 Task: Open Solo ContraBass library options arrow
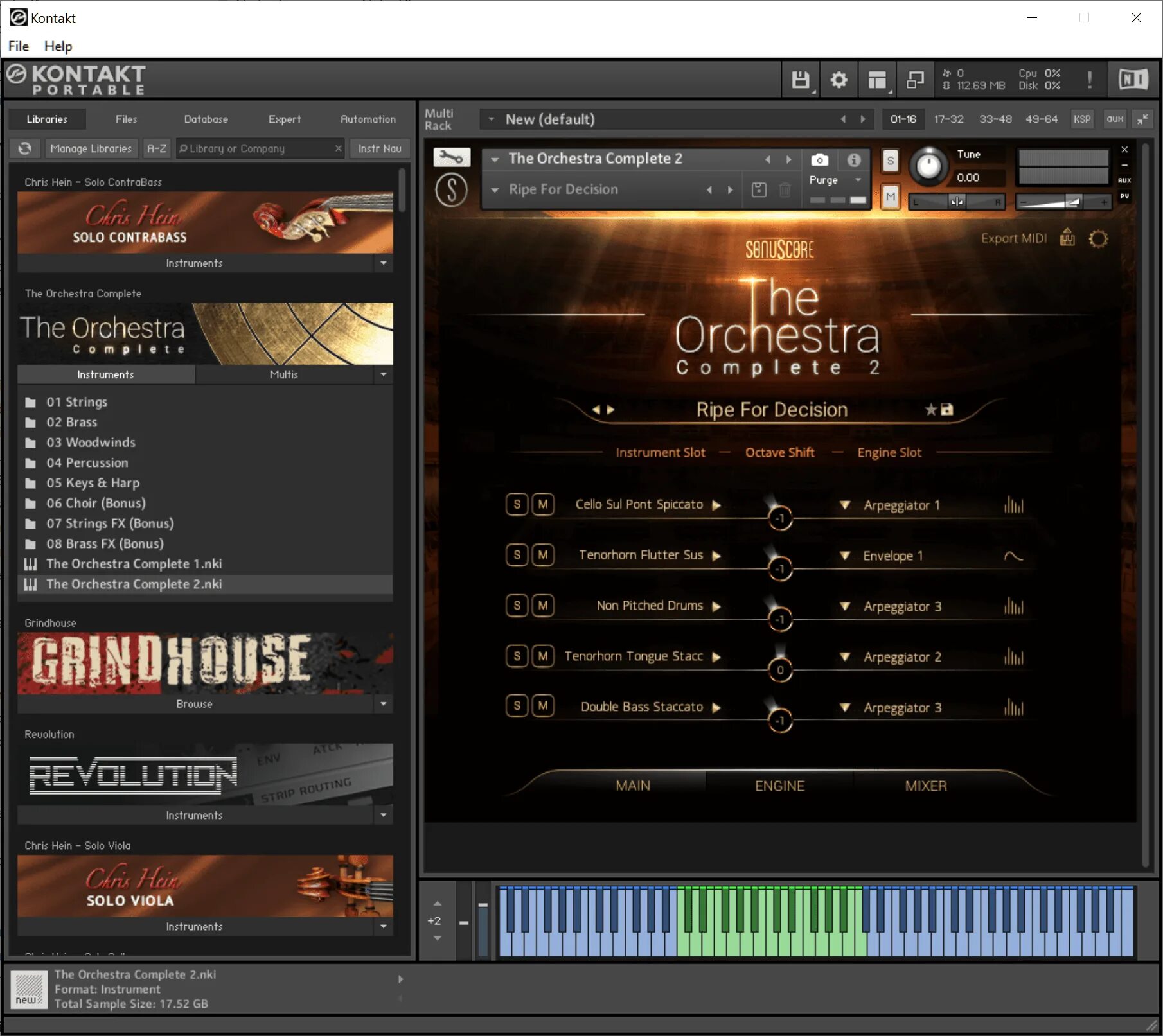pyautogui.click(x=384, y=263)
